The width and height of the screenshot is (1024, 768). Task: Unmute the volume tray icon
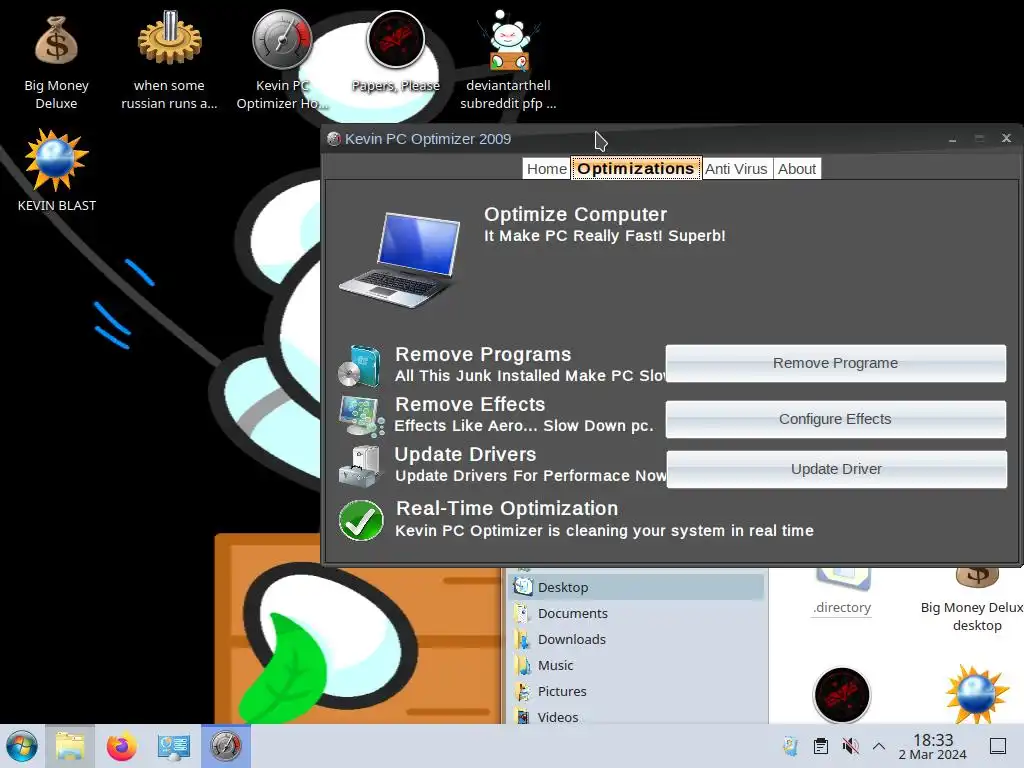[x=850, y=746]
